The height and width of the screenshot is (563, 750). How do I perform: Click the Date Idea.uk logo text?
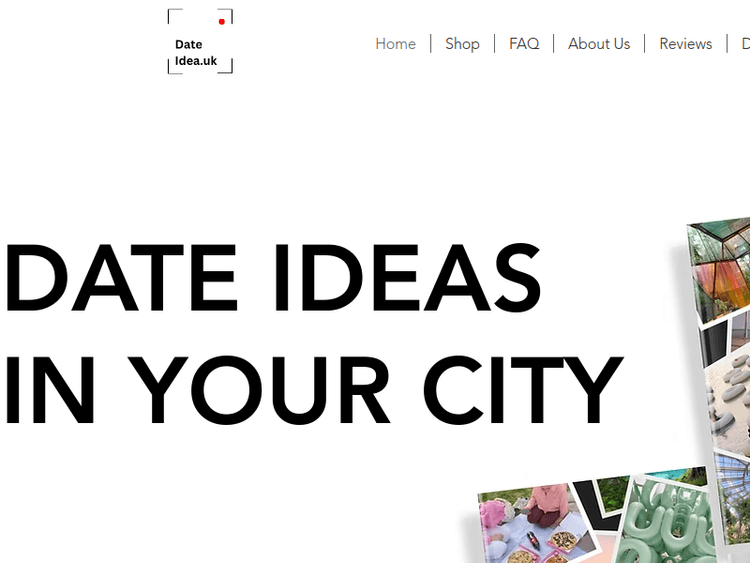click(x=195, y=52)
